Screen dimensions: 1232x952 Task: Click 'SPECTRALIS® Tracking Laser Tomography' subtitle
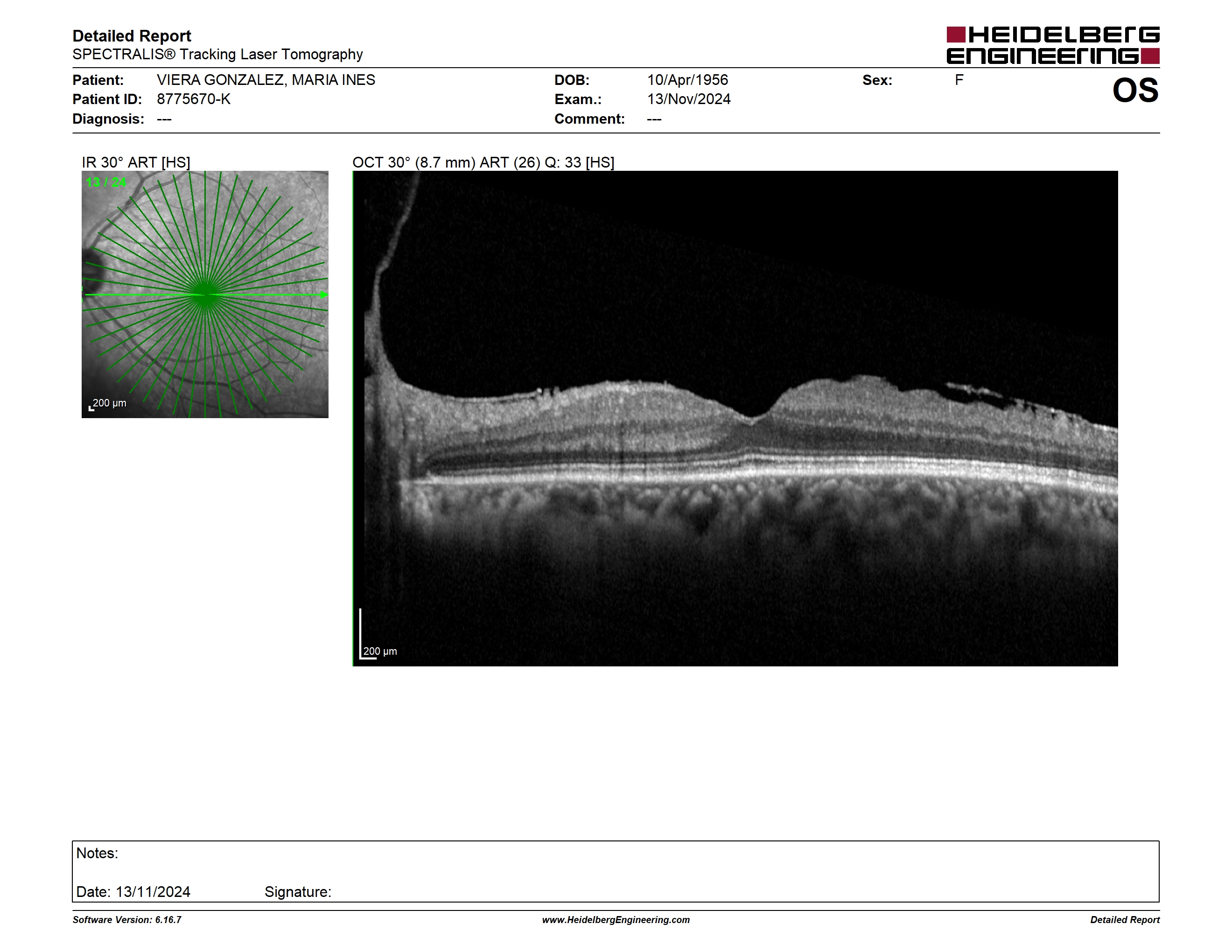pos(217,55)
